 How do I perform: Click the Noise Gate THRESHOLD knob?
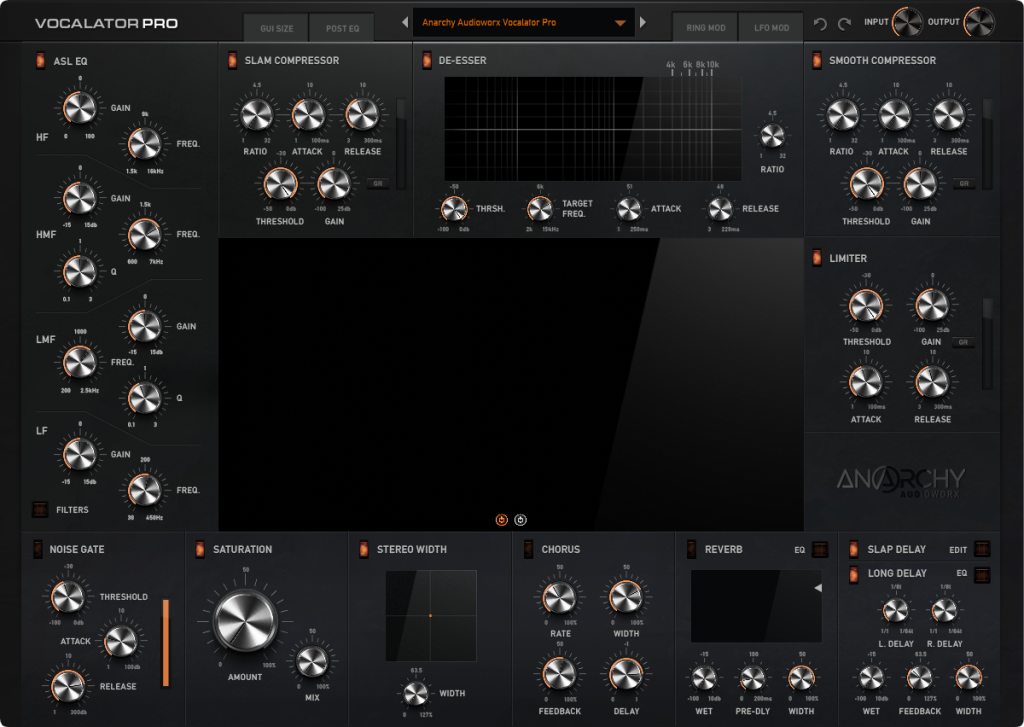[x=67, y=596]
